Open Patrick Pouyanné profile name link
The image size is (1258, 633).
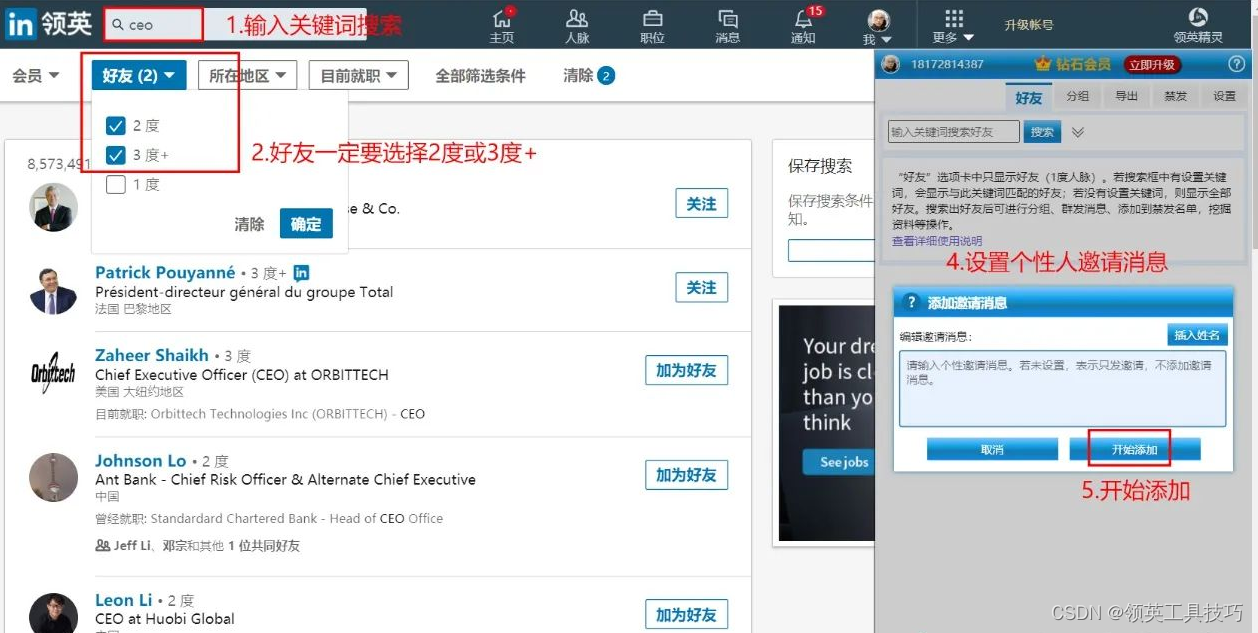165,272
